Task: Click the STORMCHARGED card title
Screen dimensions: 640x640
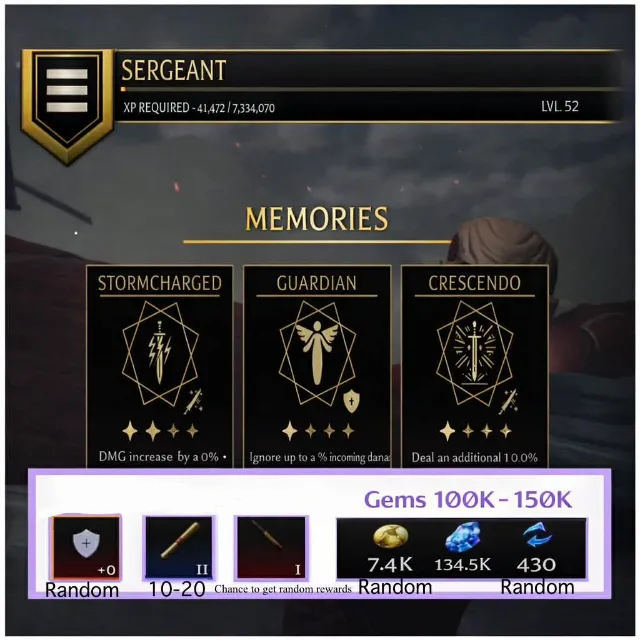Action: tap(160, 283)
